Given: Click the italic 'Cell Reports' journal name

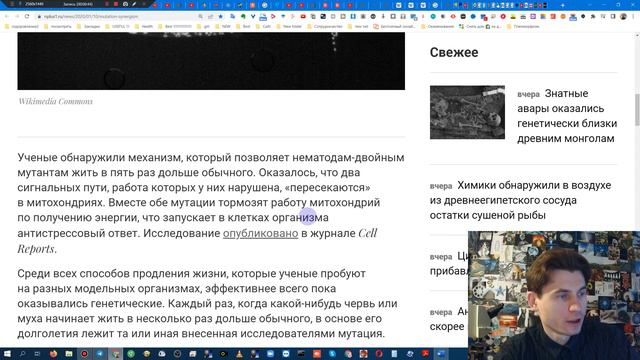Looking at the screenshot, I should coord(197,241).
